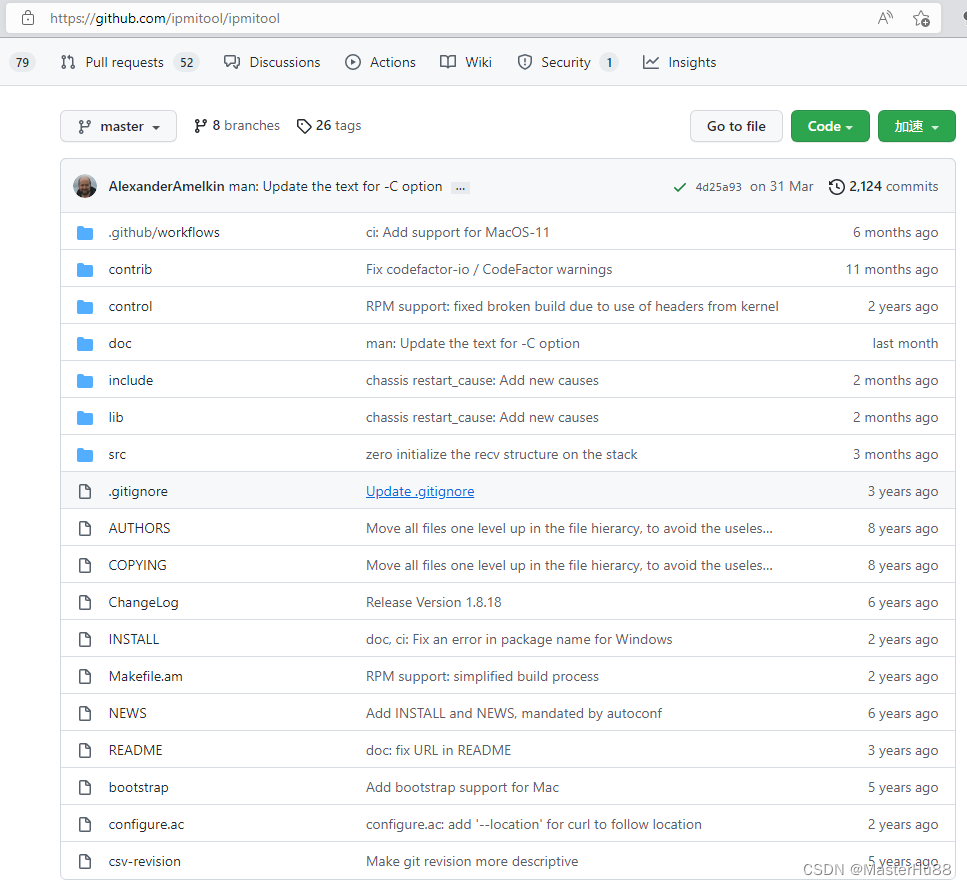This screenshot has height=885, width=967.
Task: Click folder icon for contrib
Action: [85, 270]
